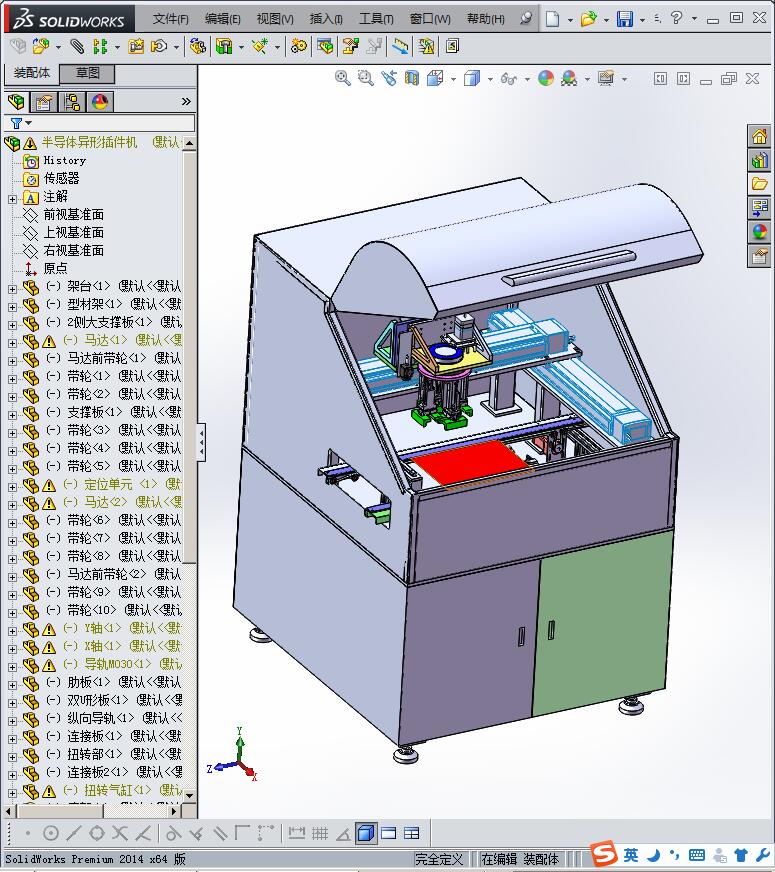
Task: Select the green cabinet door
Action: point(603,623)
